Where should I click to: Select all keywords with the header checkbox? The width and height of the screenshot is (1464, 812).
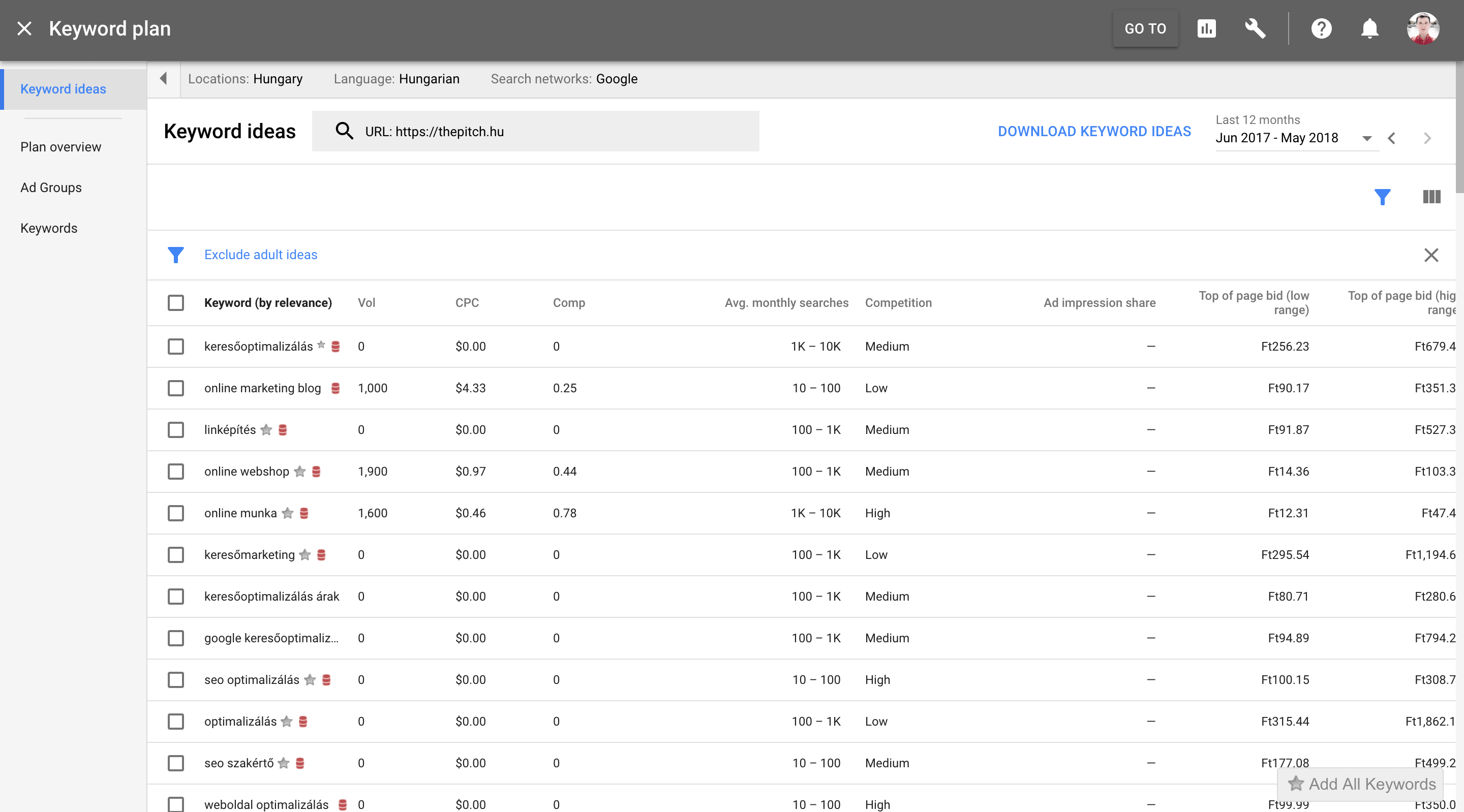(175, 303)
